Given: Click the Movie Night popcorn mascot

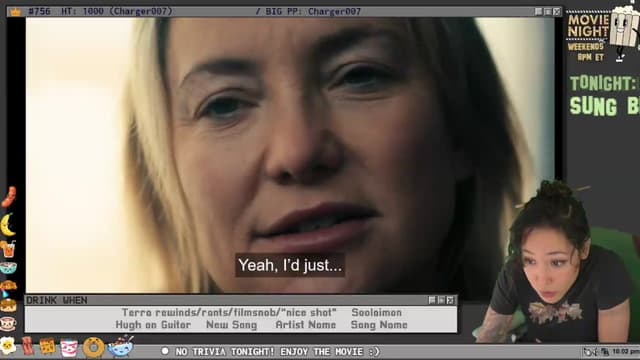Looking at the screenshot, I should pos(623,32).
